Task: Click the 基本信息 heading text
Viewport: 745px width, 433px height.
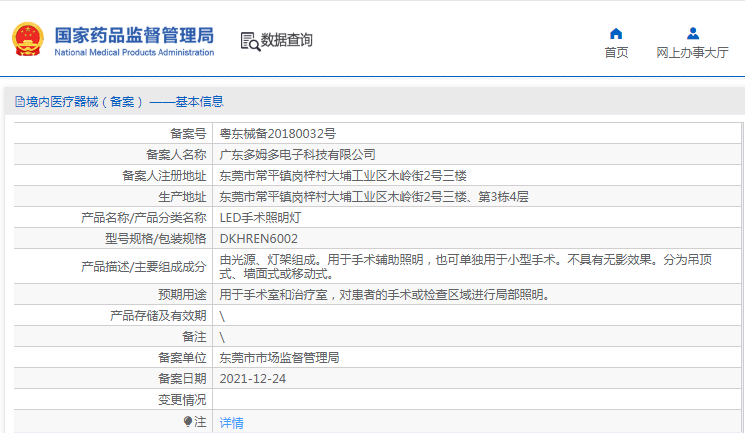Action: [199, 101]
